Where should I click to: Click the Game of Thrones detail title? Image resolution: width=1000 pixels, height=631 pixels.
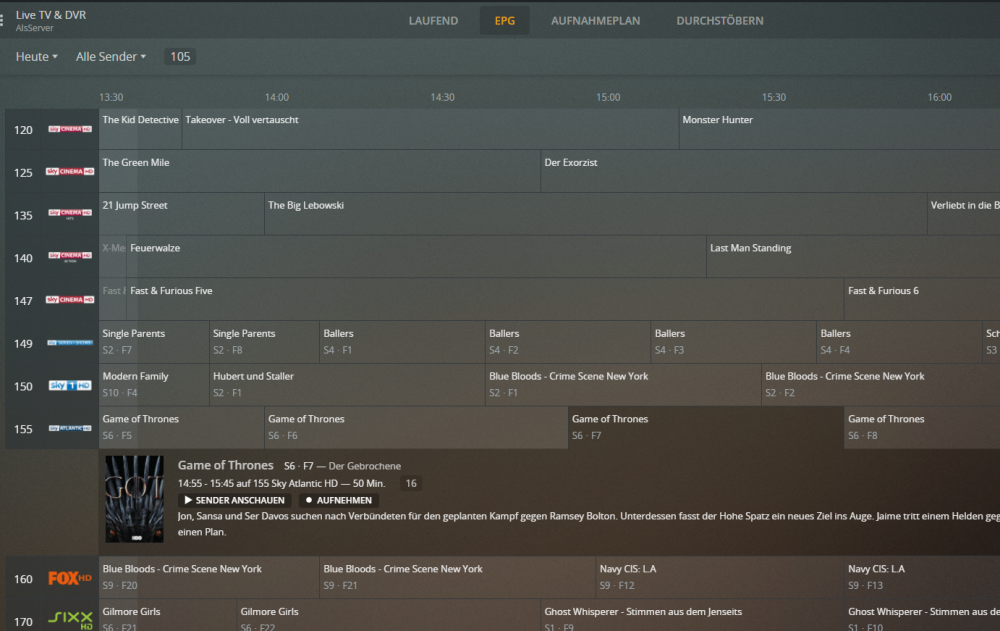tap(225, 466)
